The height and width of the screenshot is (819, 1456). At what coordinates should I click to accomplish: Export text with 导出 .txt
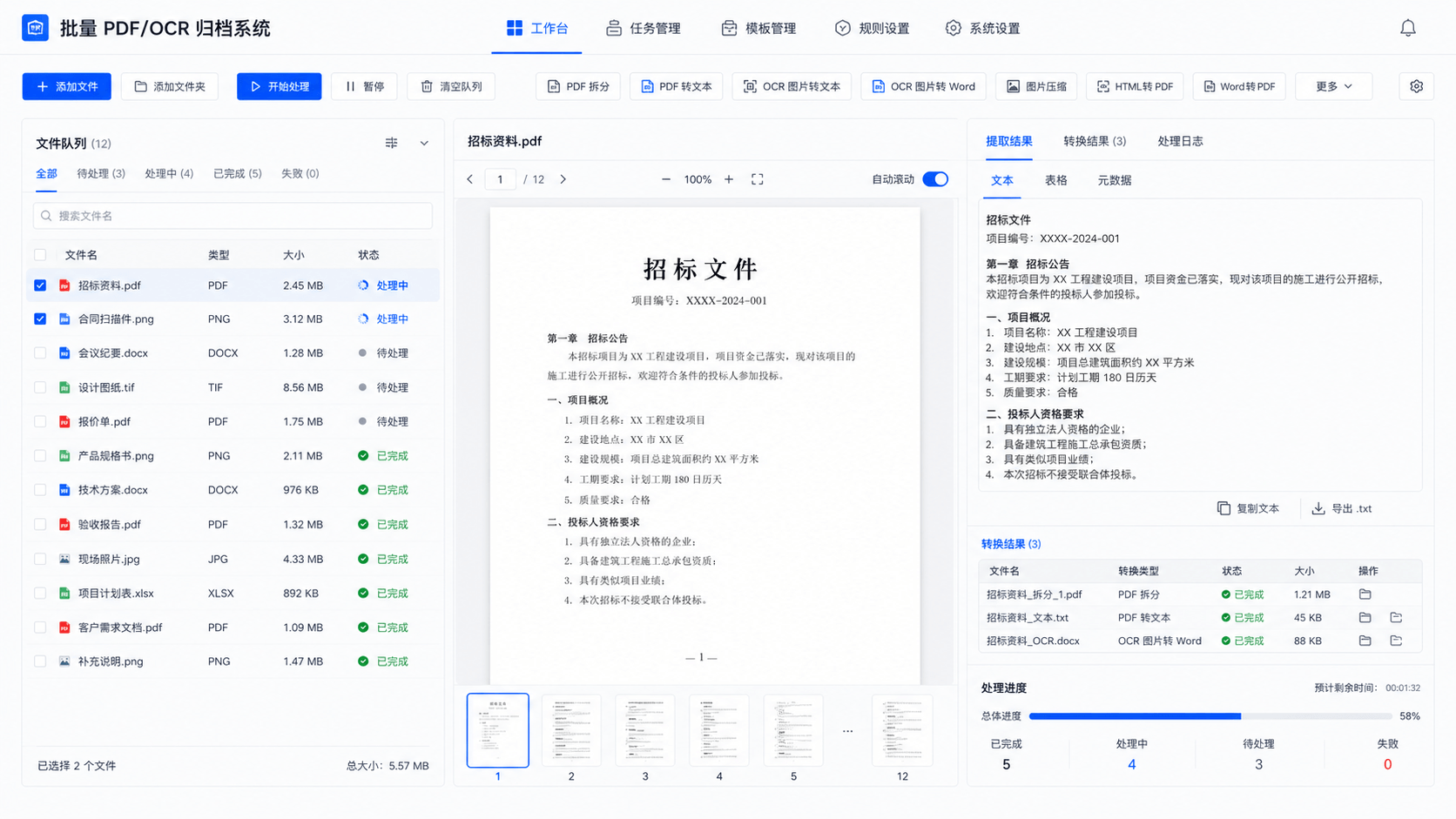pyautogui.click(x=1341, y=508)
